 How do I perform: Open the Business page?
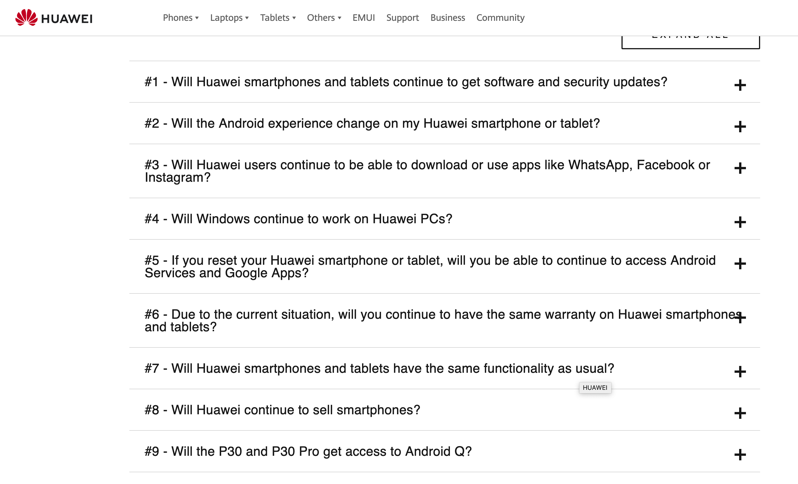click(x=447, y=18)
